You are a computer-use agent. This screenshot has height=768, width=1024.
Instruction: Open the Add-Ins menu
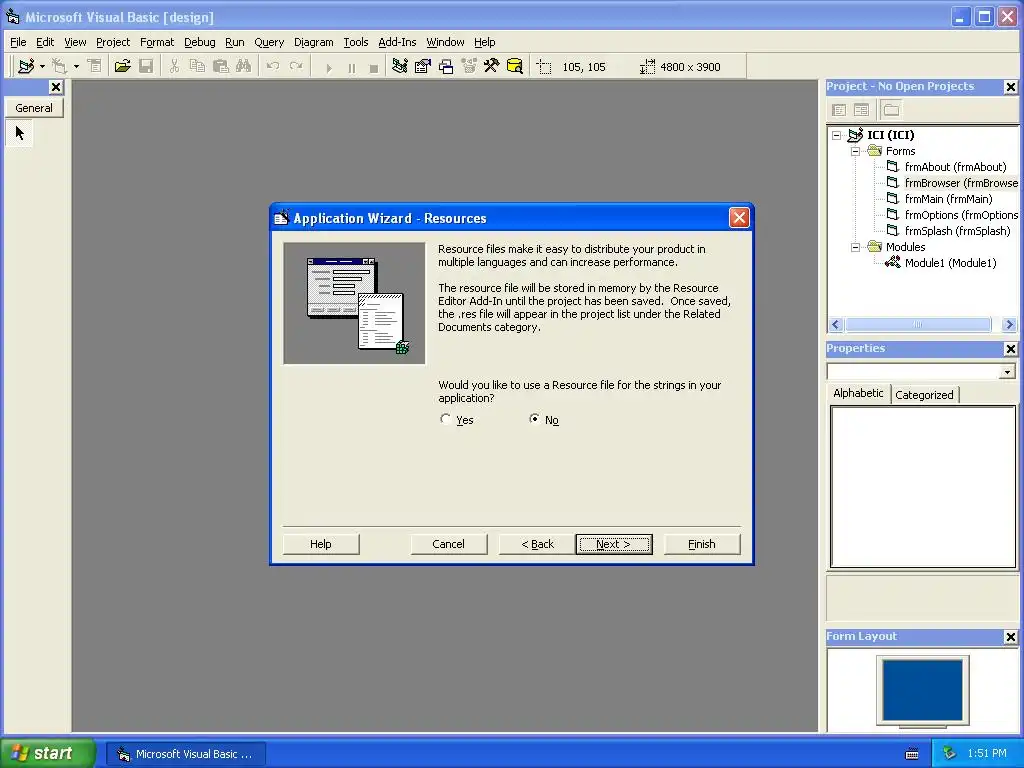(396, 42)
